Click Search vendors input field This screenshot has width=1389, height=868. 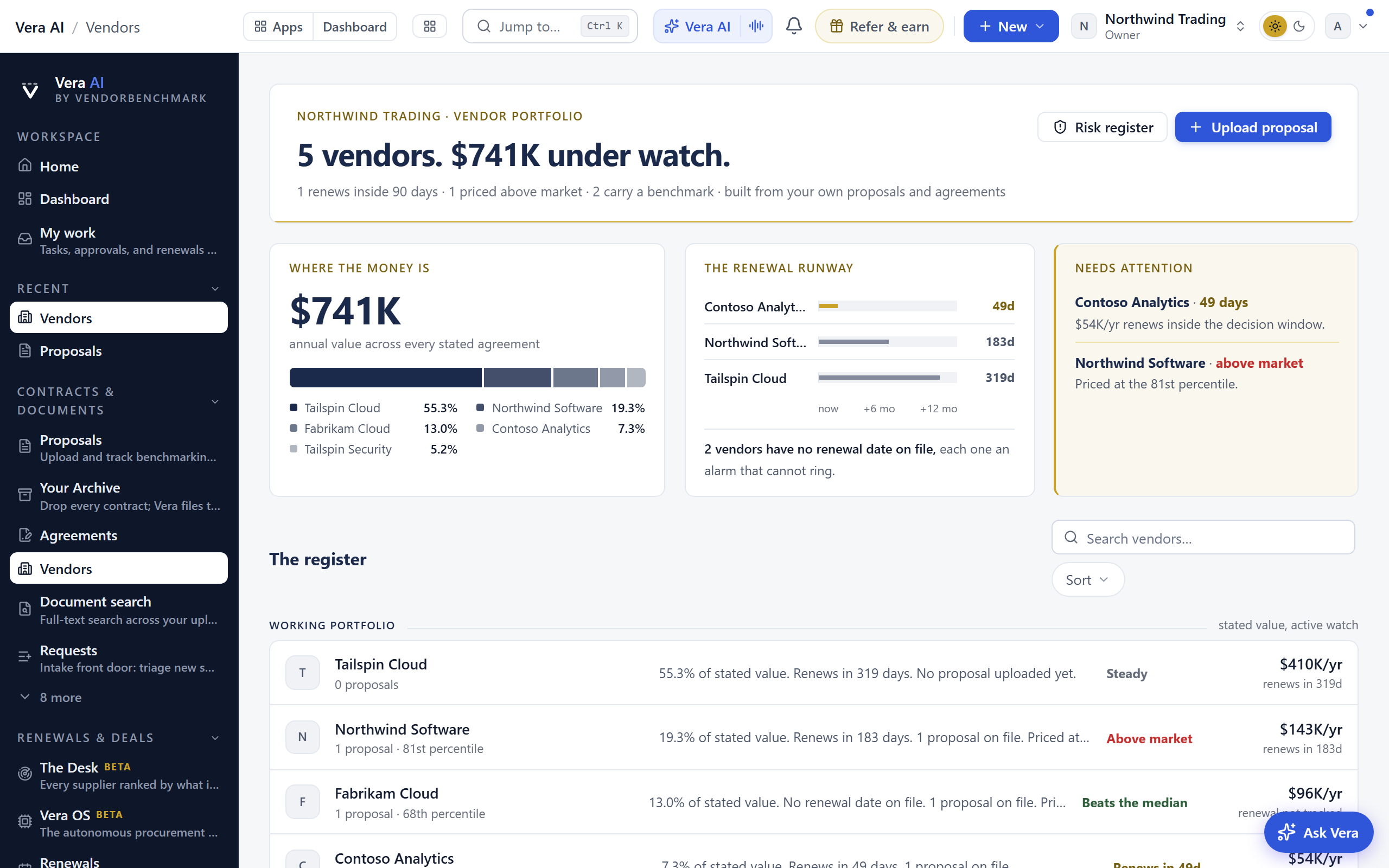pyautogui.click(x=1203, y=538)
